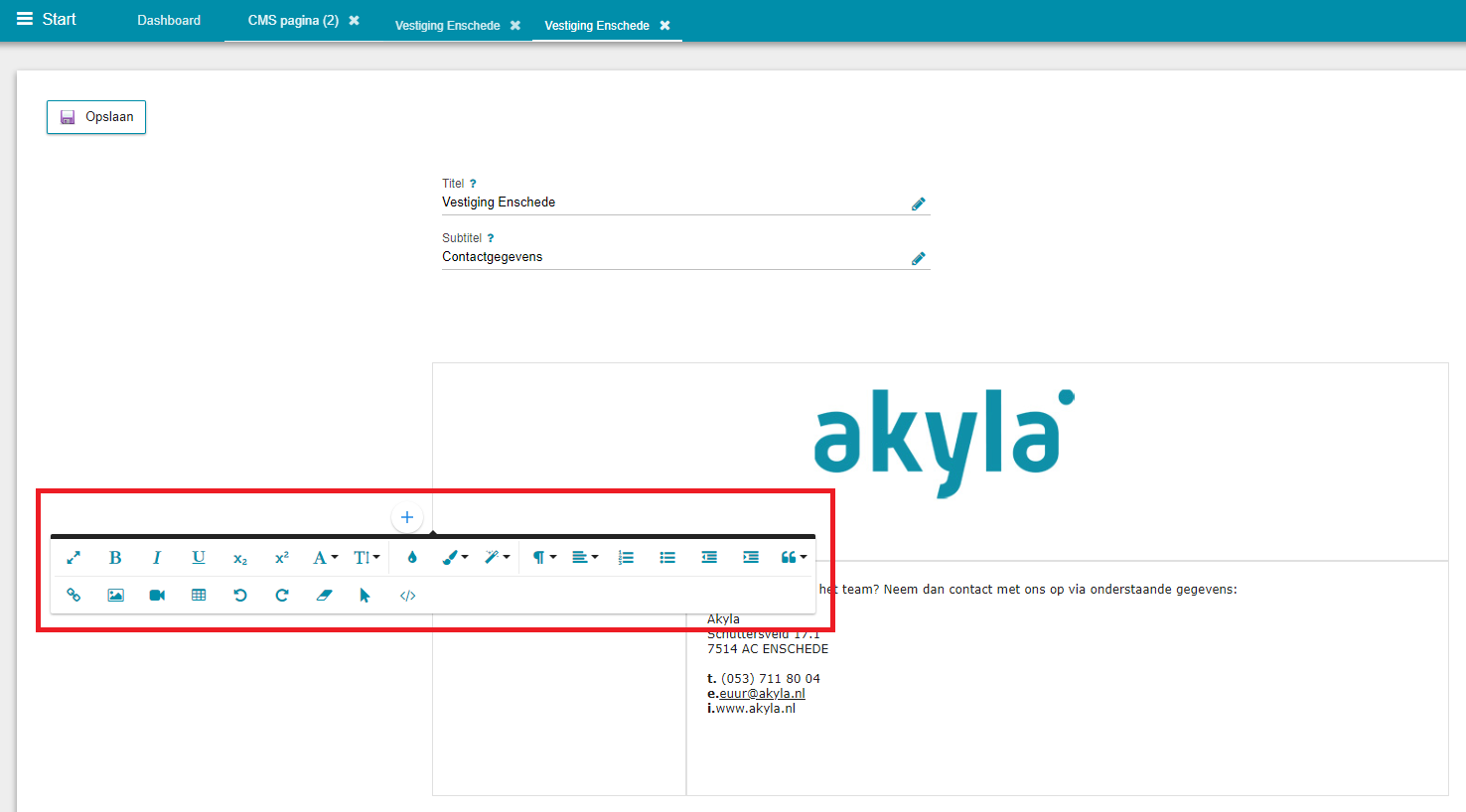Click the Opslaan save button
Screen dimensions: 1466x812
coord(96,117)
